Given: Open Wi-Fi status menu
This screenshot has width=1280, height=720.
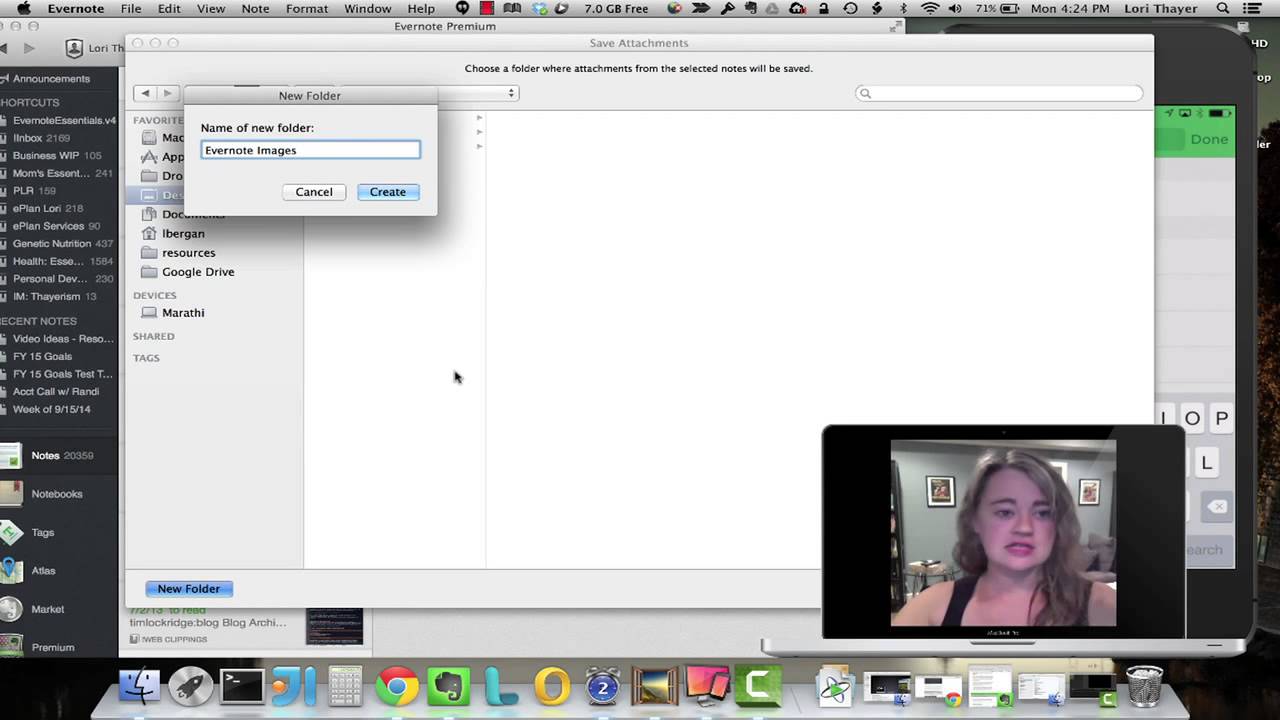Looking at the screenshot, I should (930, 8).
